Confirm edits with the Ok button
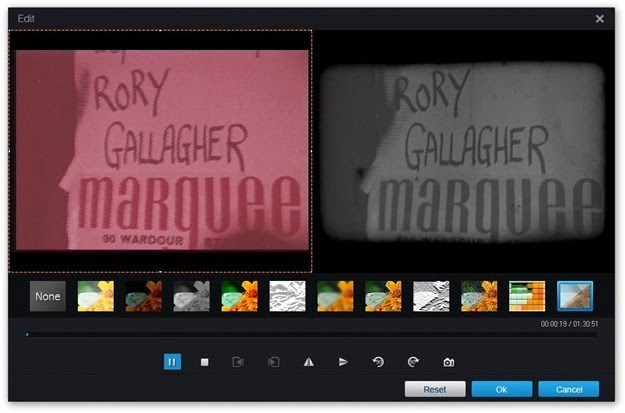The height and width of the screenshot is (413, 625). point(501,389)
